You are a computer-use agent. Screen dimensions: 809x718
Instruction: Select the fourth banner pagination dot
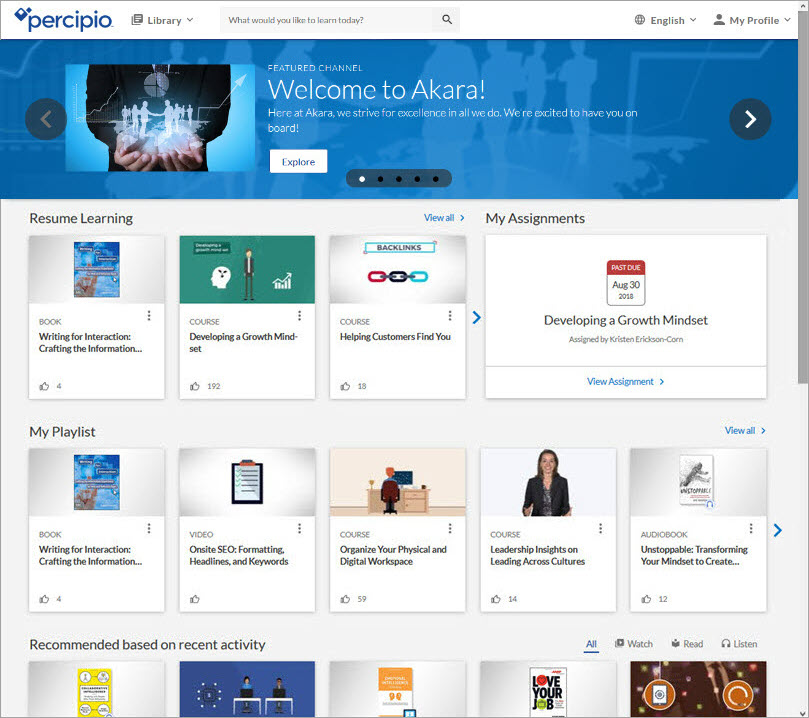tap(417, 179)
